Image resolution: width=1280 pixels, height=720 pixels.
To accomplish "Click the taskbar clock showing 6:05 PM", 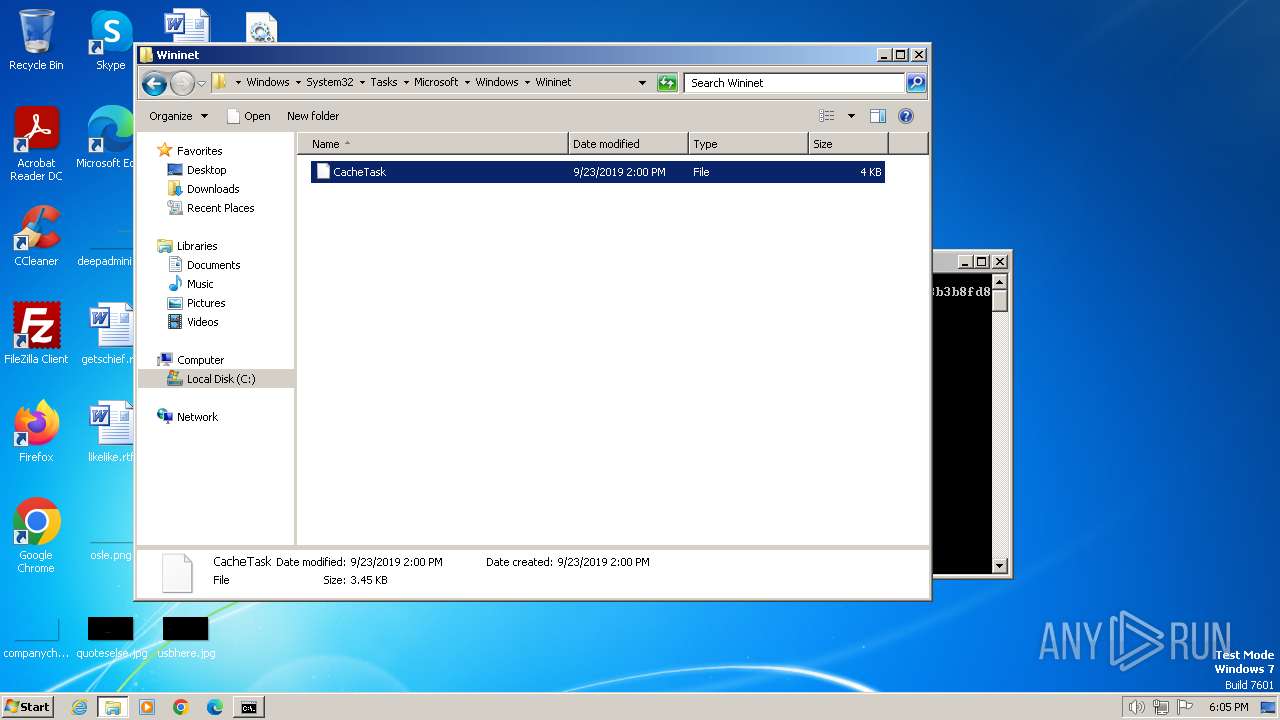I will pos(1228,707).
